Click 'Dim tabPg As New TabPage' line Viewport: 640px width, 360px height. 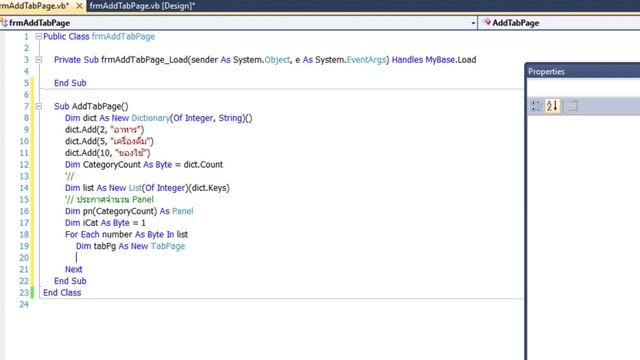point(130,246)
